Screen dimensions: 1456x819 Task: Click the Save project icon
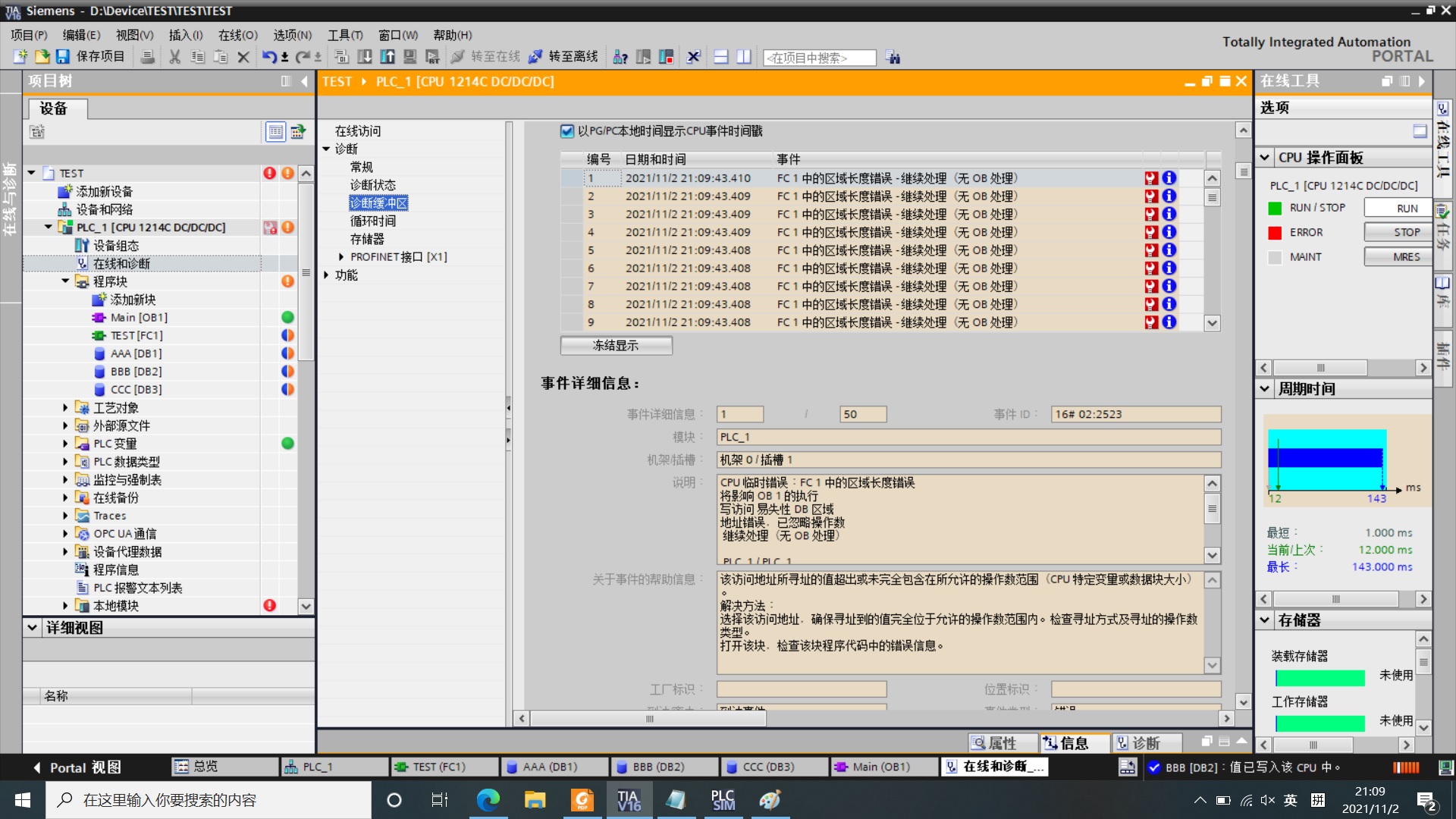click(x=63, y=57)
